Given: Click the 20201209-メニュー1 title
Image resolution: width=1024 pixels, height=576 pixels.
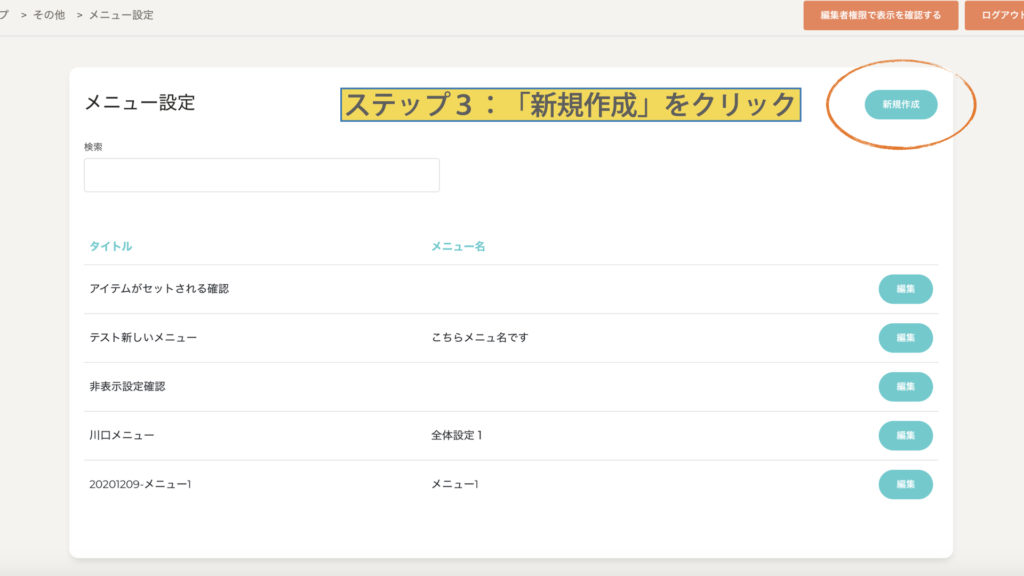Looking at the screenshot, I should [140, 485].
